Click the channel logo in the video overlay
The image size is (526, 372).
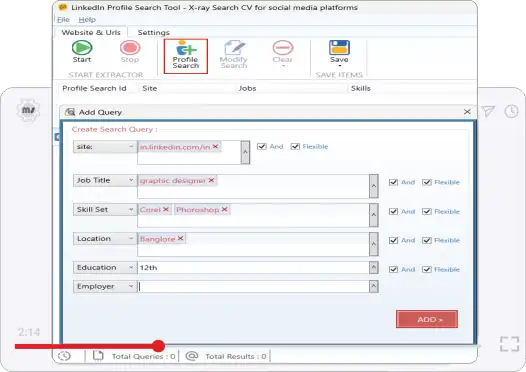(28, 110)
